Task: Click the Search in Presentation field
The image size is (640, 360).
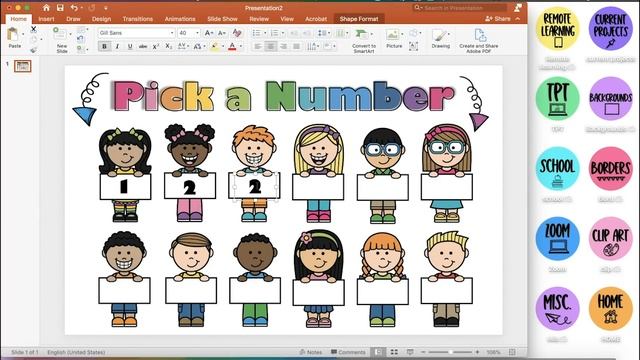Action: (460, 8)
